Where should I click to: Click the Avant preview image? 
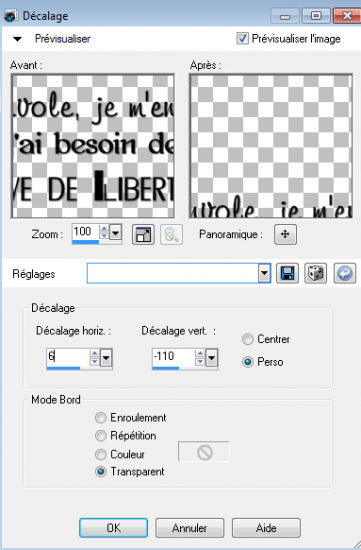pyautogui.click(x=93, y=146)
